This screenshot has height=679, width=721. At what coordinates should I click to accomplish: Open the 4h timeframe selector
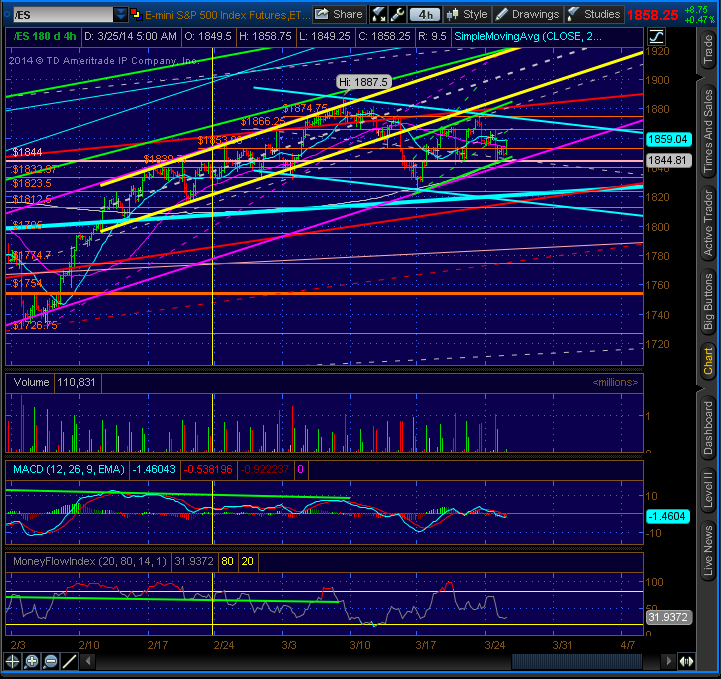[424, 15]
